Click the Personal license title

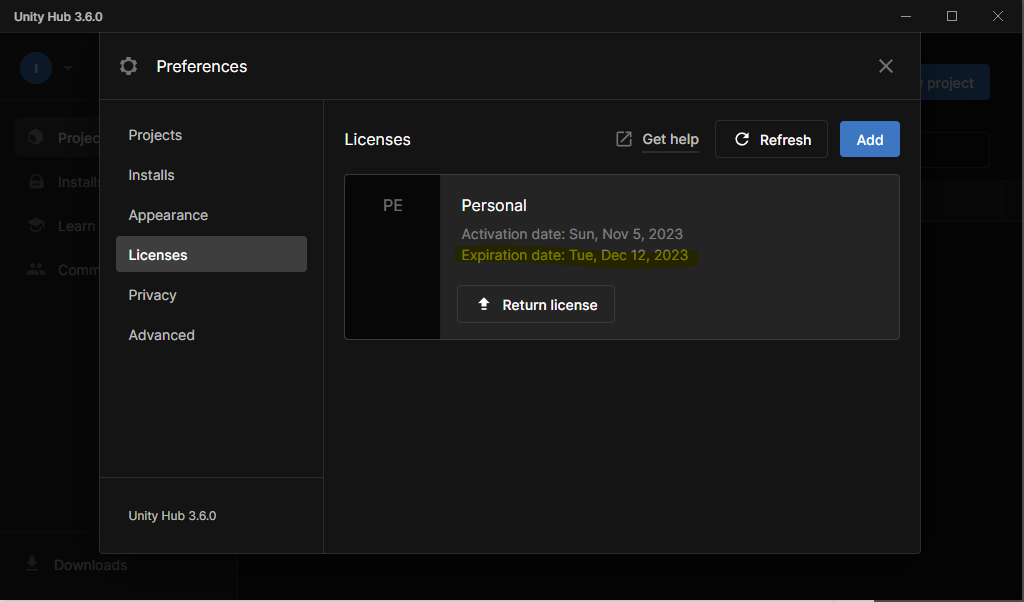pos(494,205)
